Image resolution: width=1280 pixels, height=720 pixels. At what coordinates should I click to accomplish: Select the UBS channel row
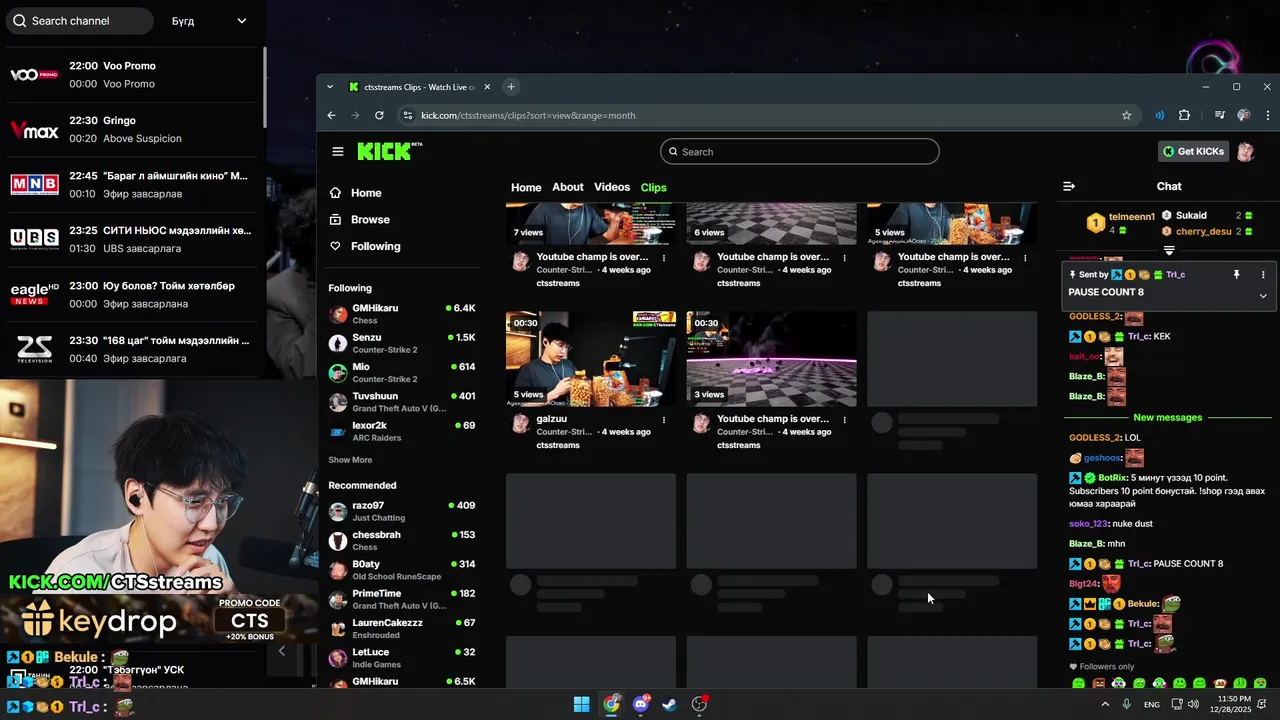[x=132, y=240]
